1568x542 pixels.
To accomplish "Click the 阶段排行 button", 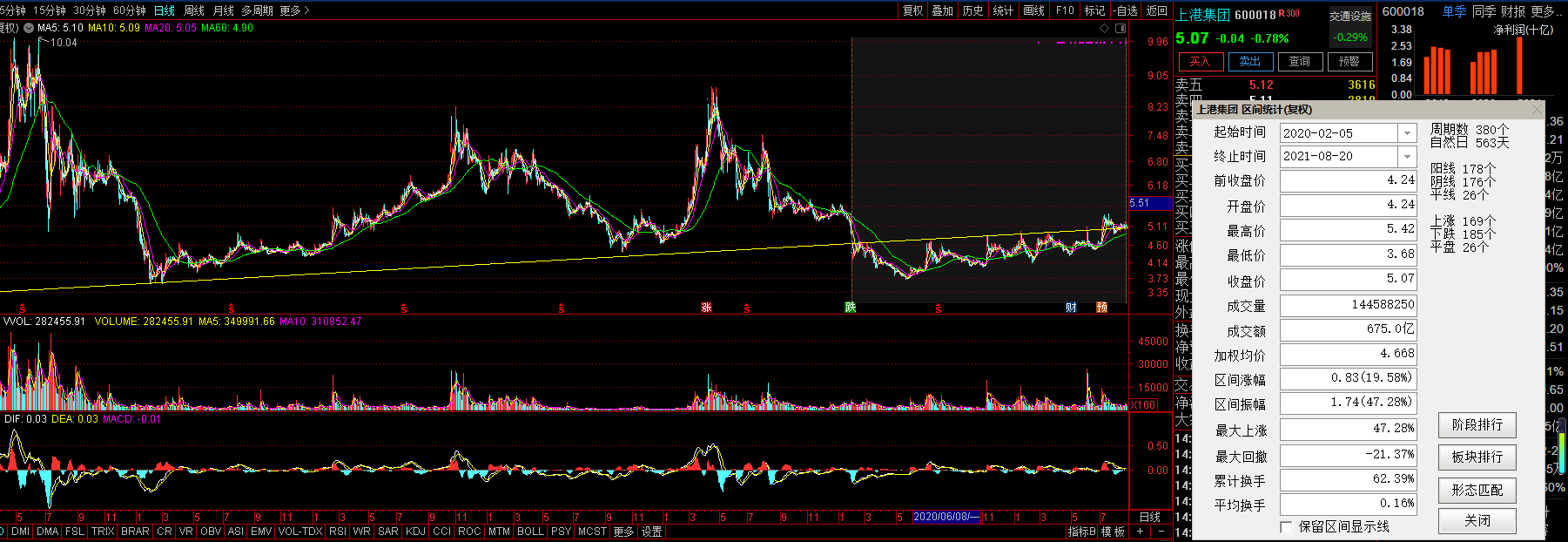I will pyautogui.click(x=1477, y=425).
